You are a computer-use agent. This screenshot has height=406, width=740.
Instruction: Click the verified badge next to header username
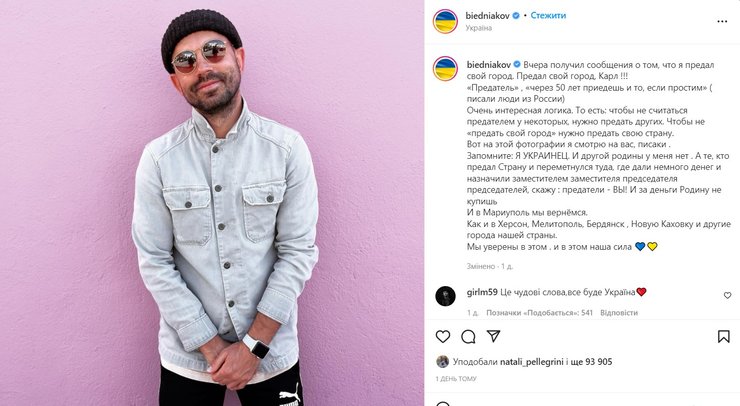(516, 16)
